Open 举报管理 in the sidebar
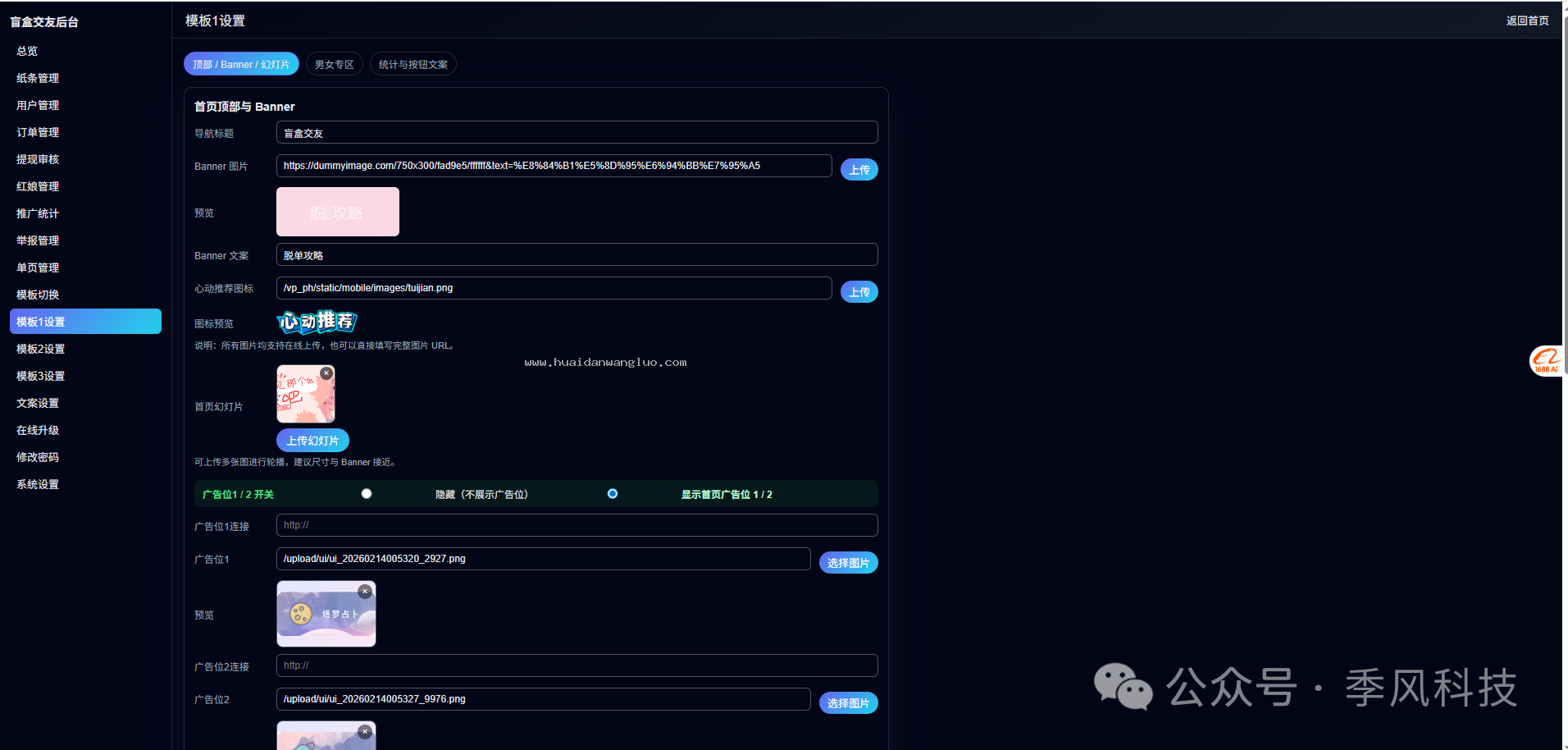Screen dimensions: 1568x750 coord(85,240)
